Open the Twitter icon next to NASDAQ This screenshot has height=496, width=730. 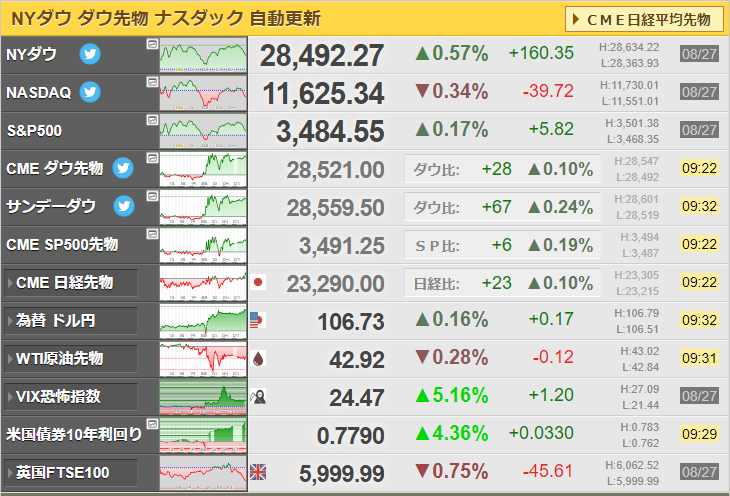click(90, 92)
